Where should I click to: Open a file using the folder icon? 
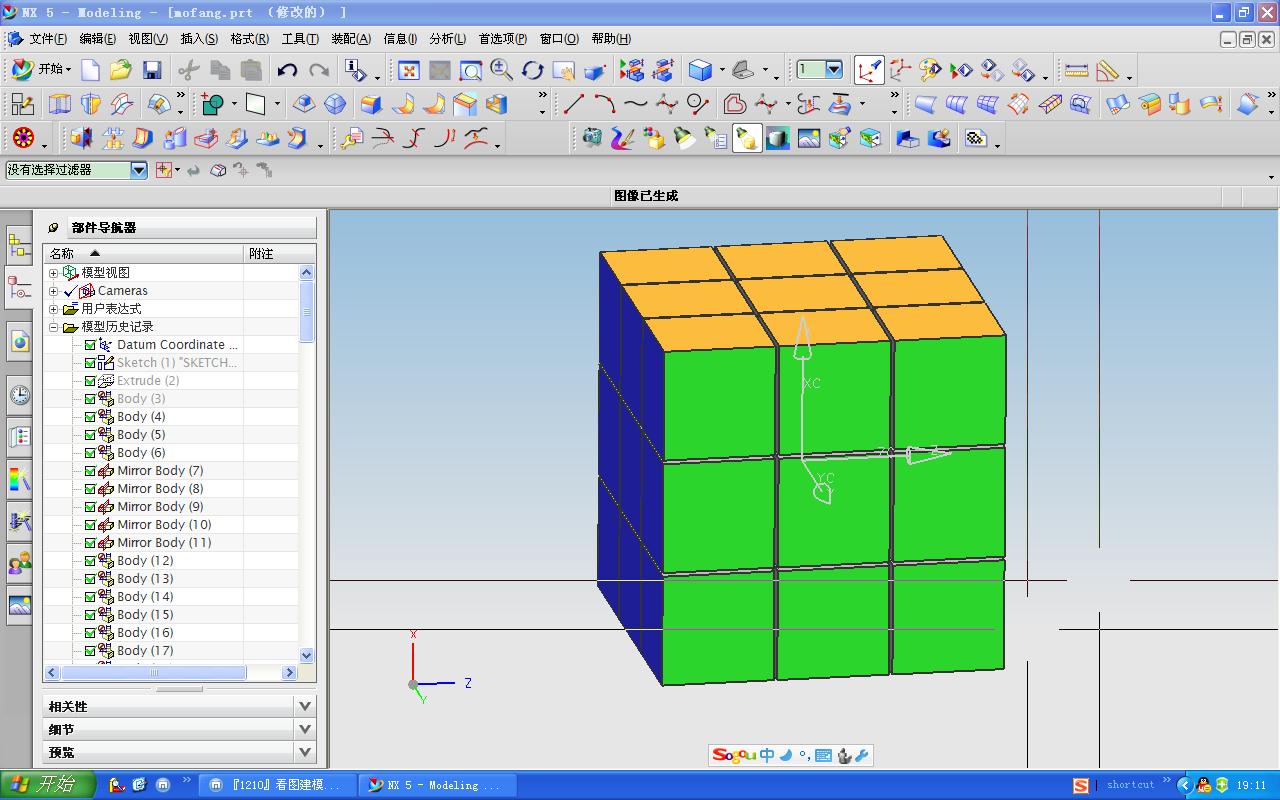(121, 70)
